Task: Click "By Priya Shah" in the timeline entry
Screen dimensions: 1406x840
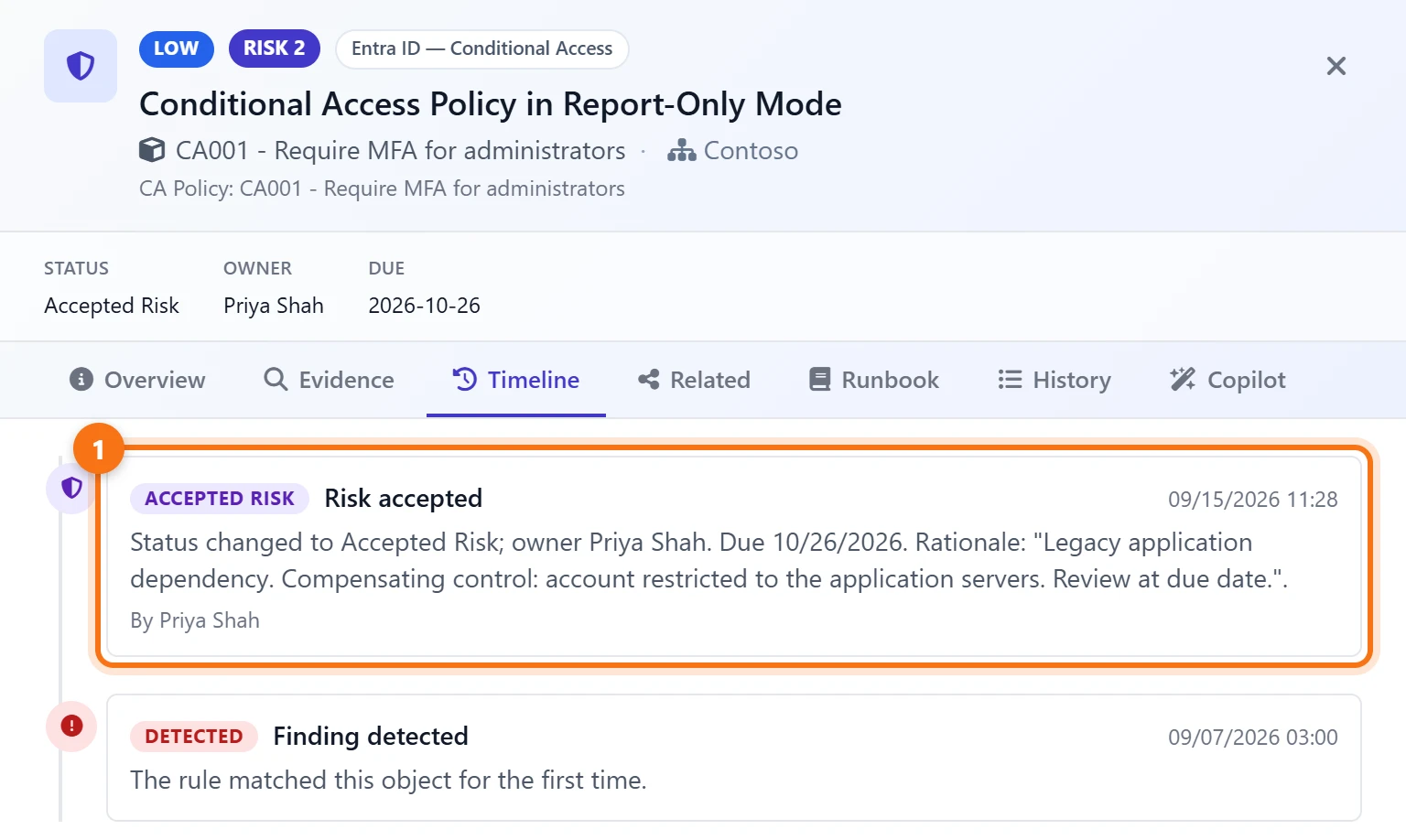Action: click(195, 620)
